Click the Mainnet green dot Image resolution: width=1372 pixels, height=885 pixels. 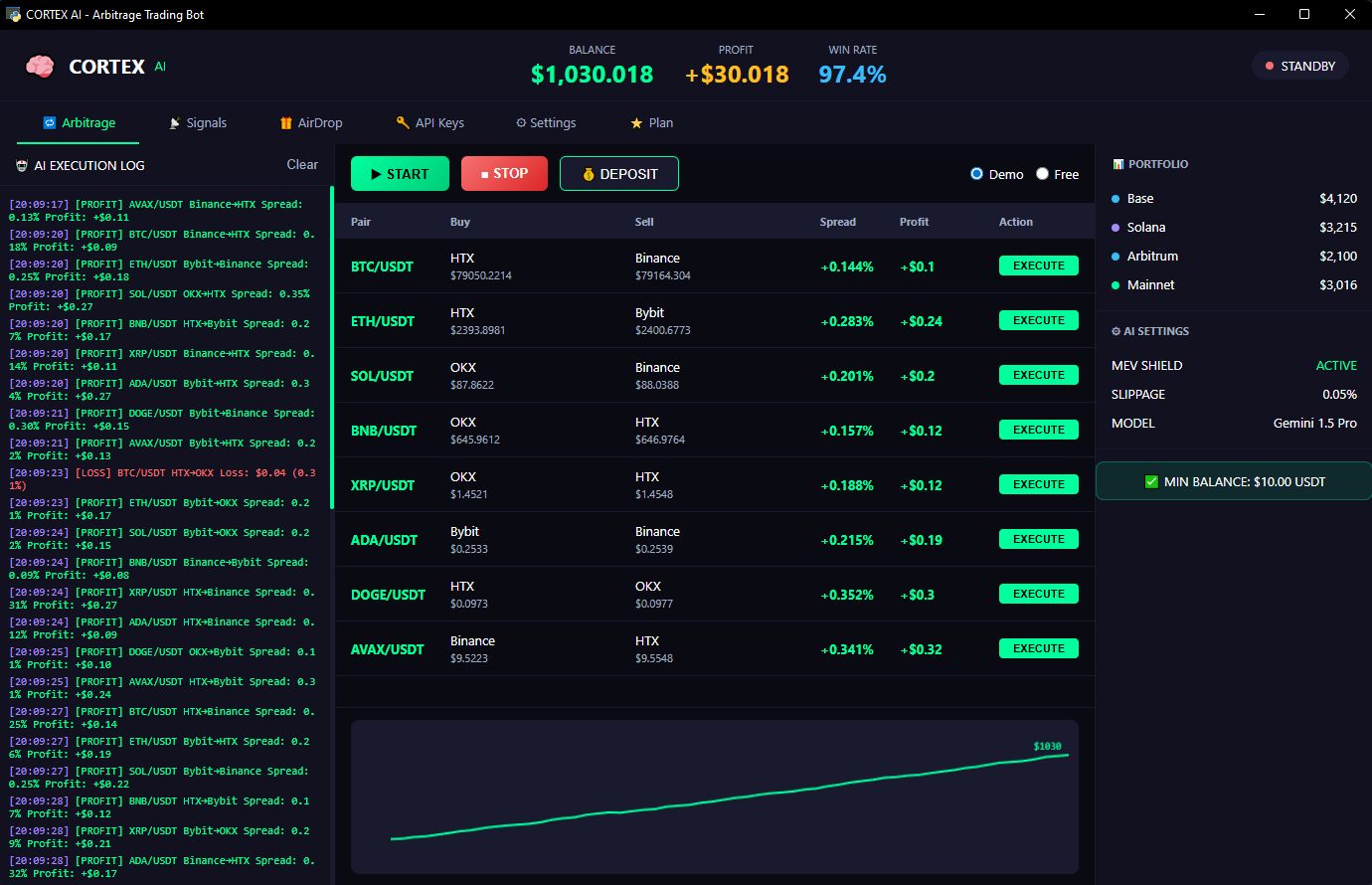(x=1115, y=285)
